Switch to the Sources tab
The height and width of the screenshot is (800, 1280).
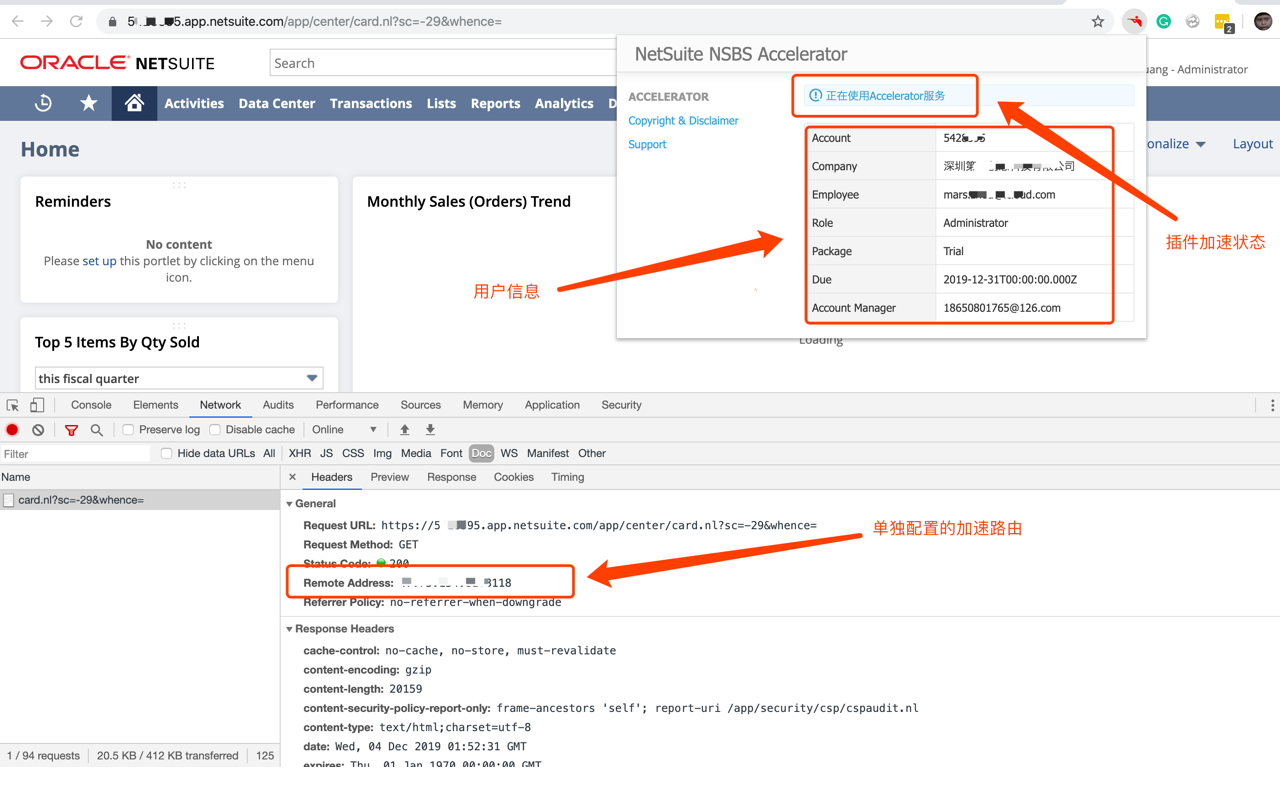pyautogui.click(x=420, y=405)
